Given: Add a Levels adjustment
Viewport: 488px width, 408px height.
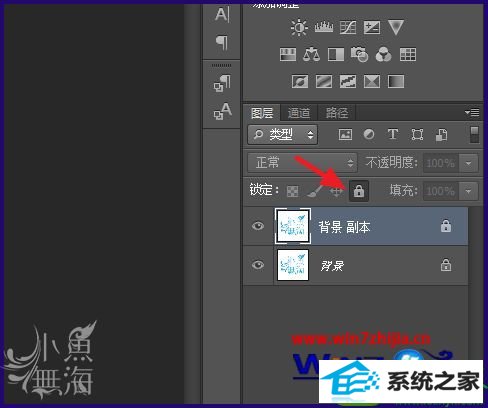Looking at the screenshot, I should pos(324,27).
